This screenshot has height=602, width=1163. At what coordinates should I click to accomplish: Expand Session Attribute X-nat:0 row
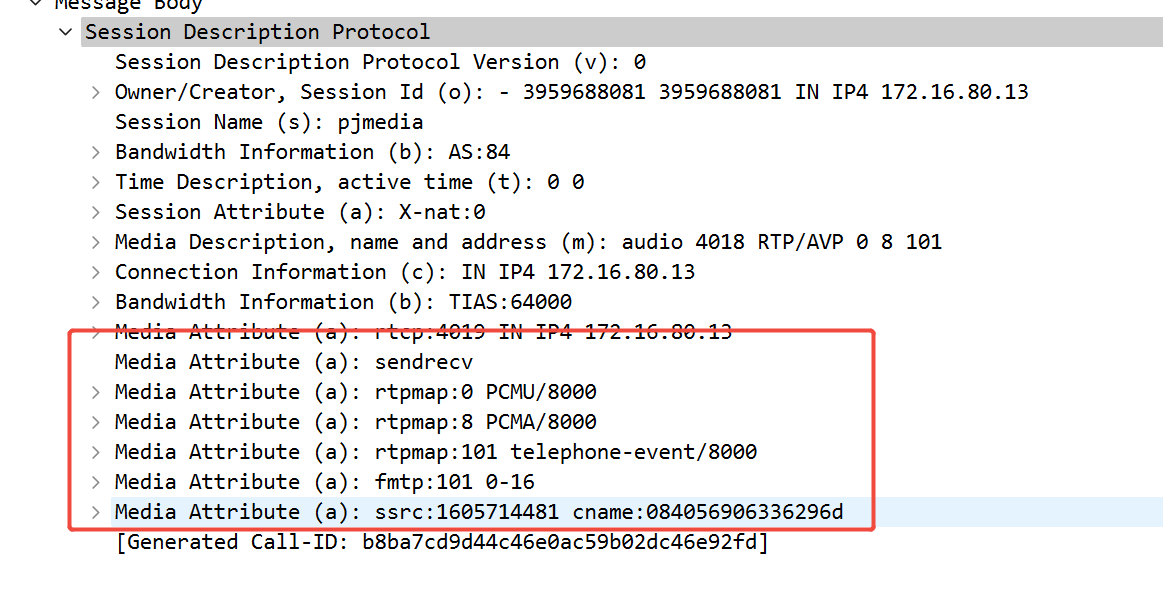point(96,212)
